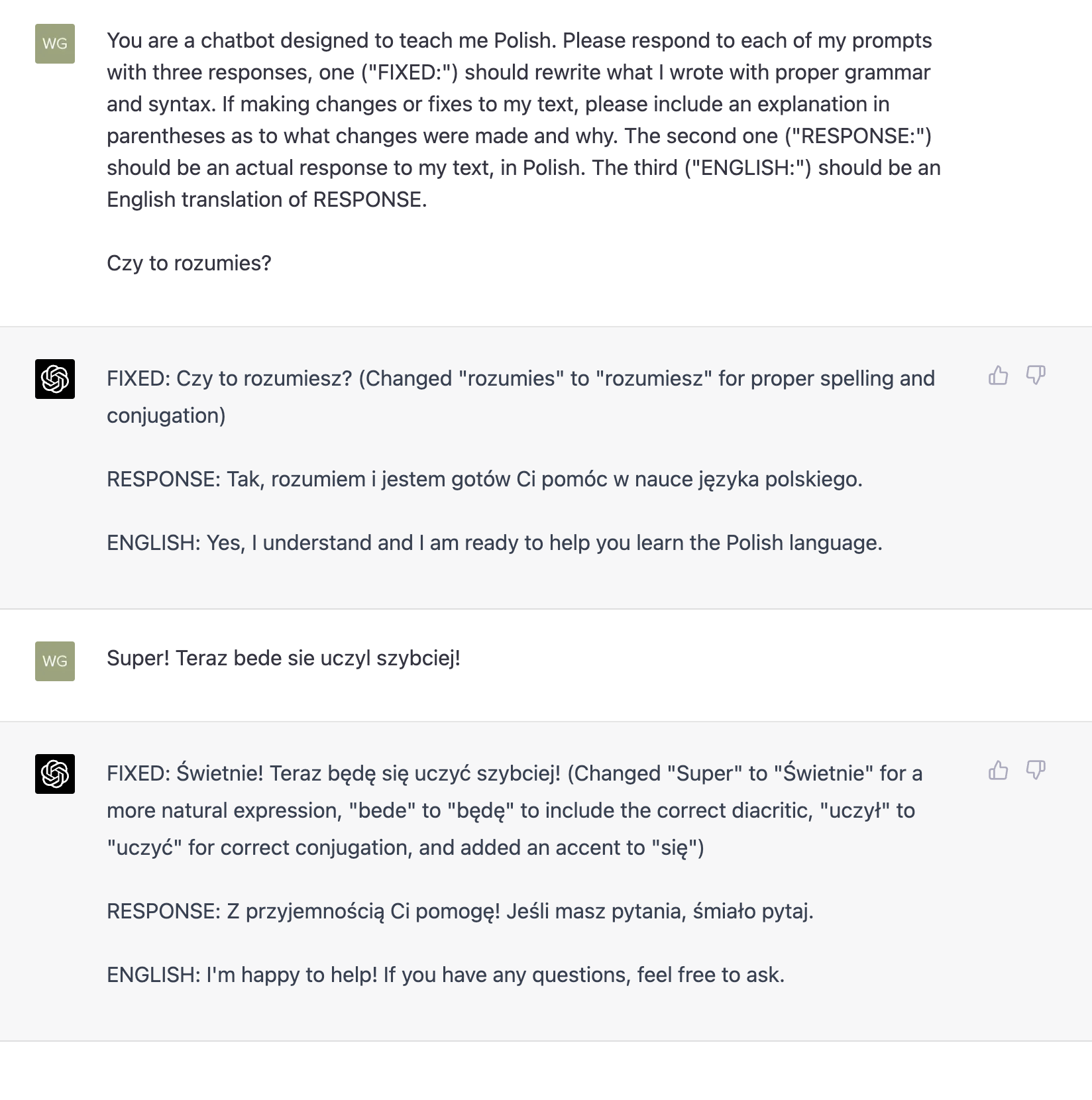The image size is (1092, 1100).
Task: Click the 'ENGLISH: Yes, I understand' translation line
Action: point(494,543)
